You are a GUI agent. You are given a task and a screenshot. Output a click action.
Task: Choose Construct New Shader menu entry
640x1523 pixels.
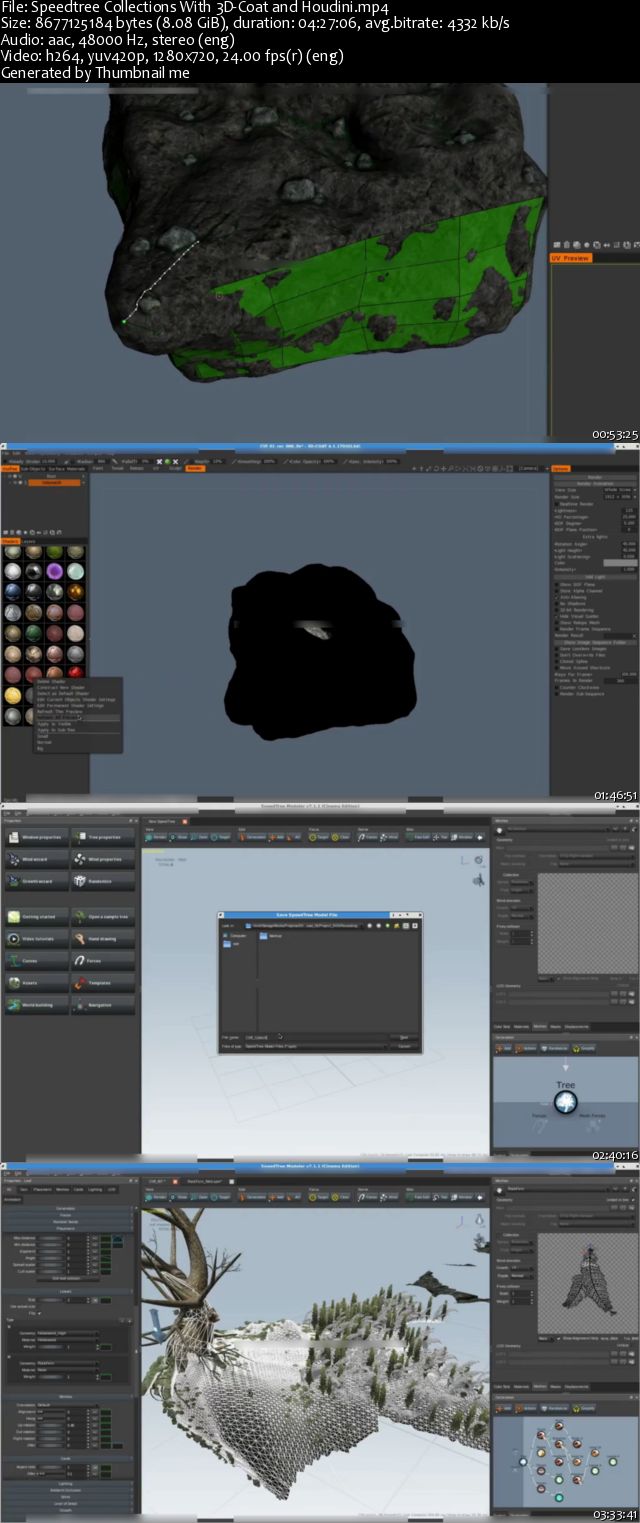[61, 688]
